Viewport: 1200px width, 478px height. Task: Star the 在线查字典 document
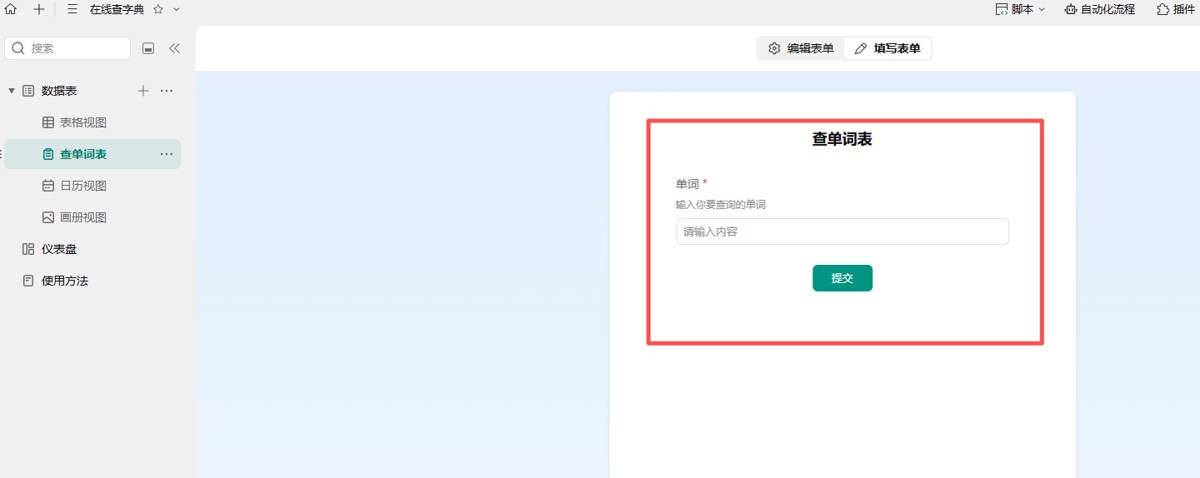[x=158, y=9]
